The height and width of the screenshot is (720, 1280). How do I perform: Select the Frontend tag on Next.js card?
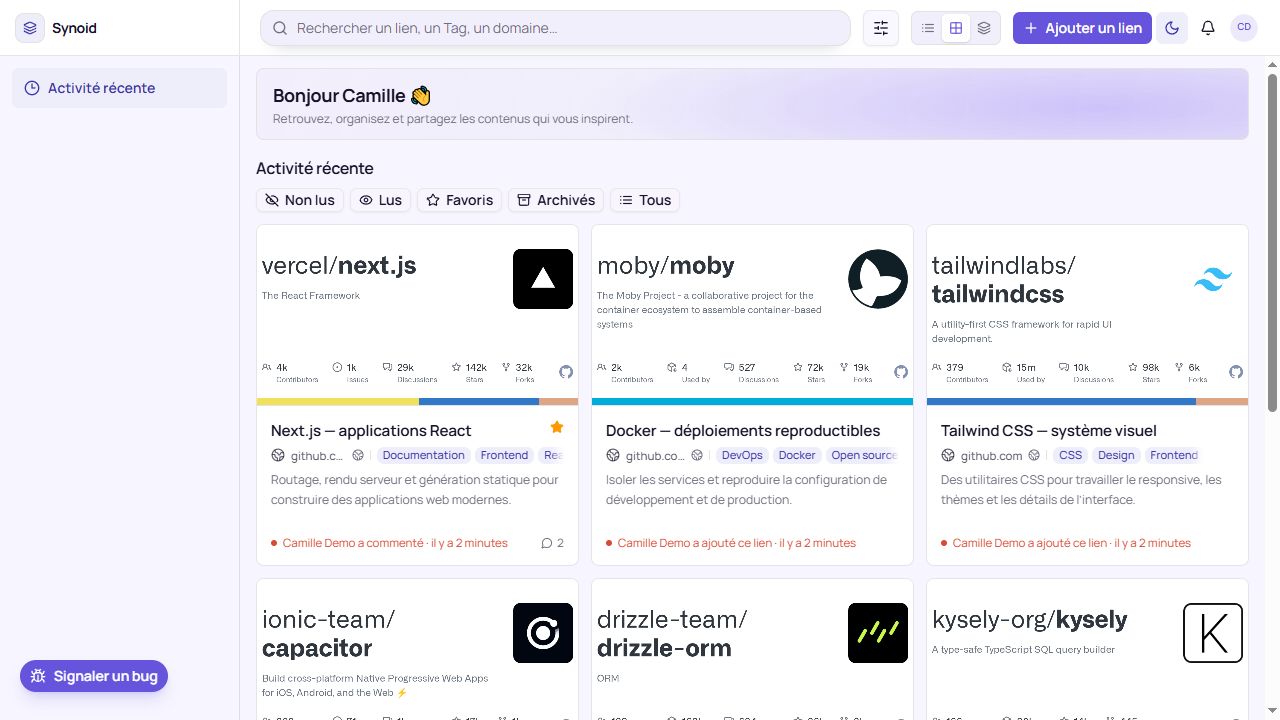pyautogui.click(x=504, y=455)
